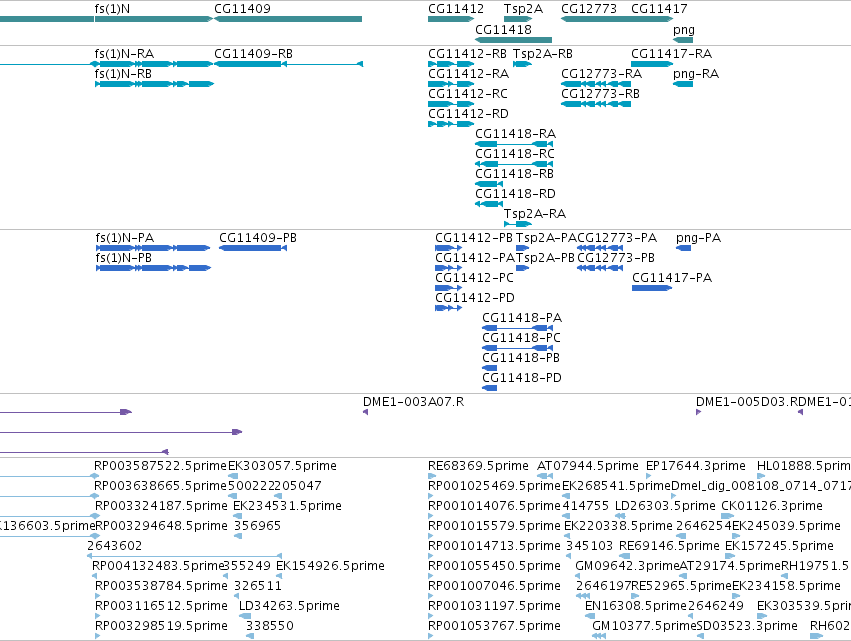Click the CG12773-PA protein glyph

600,248
